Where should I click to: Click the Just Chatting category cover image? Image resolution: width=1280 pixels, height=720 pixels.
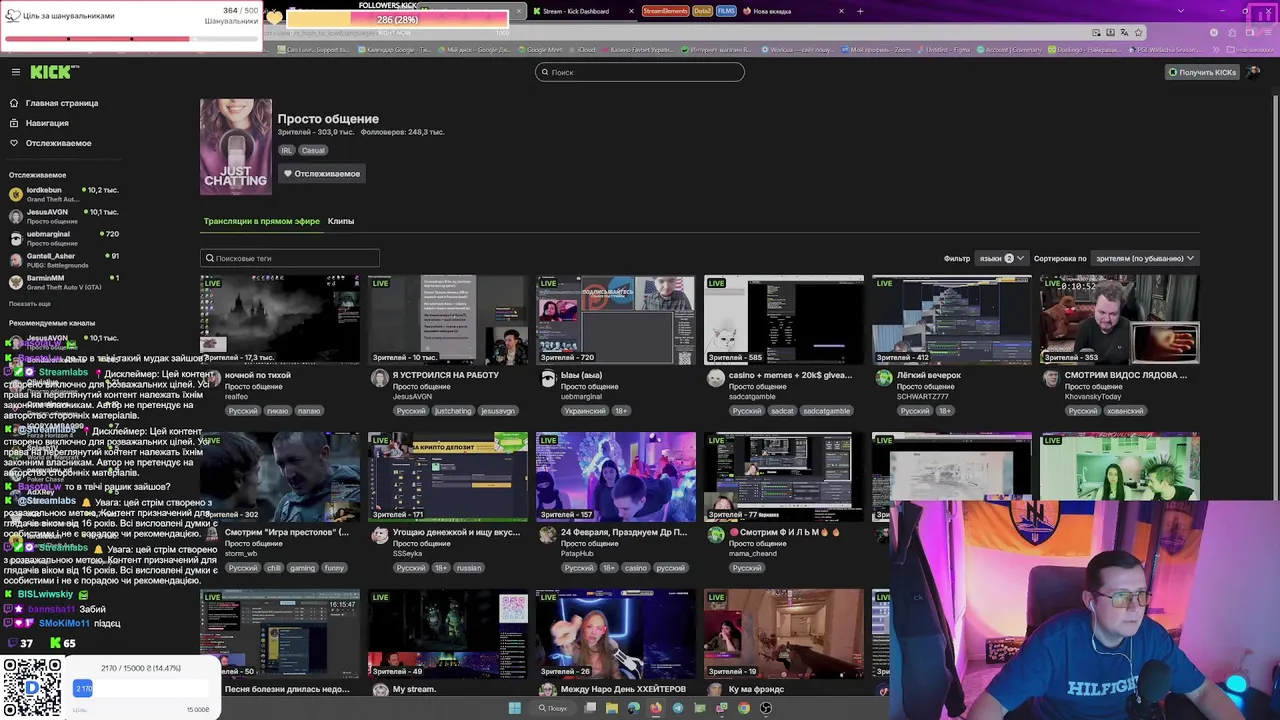point(236,146)
